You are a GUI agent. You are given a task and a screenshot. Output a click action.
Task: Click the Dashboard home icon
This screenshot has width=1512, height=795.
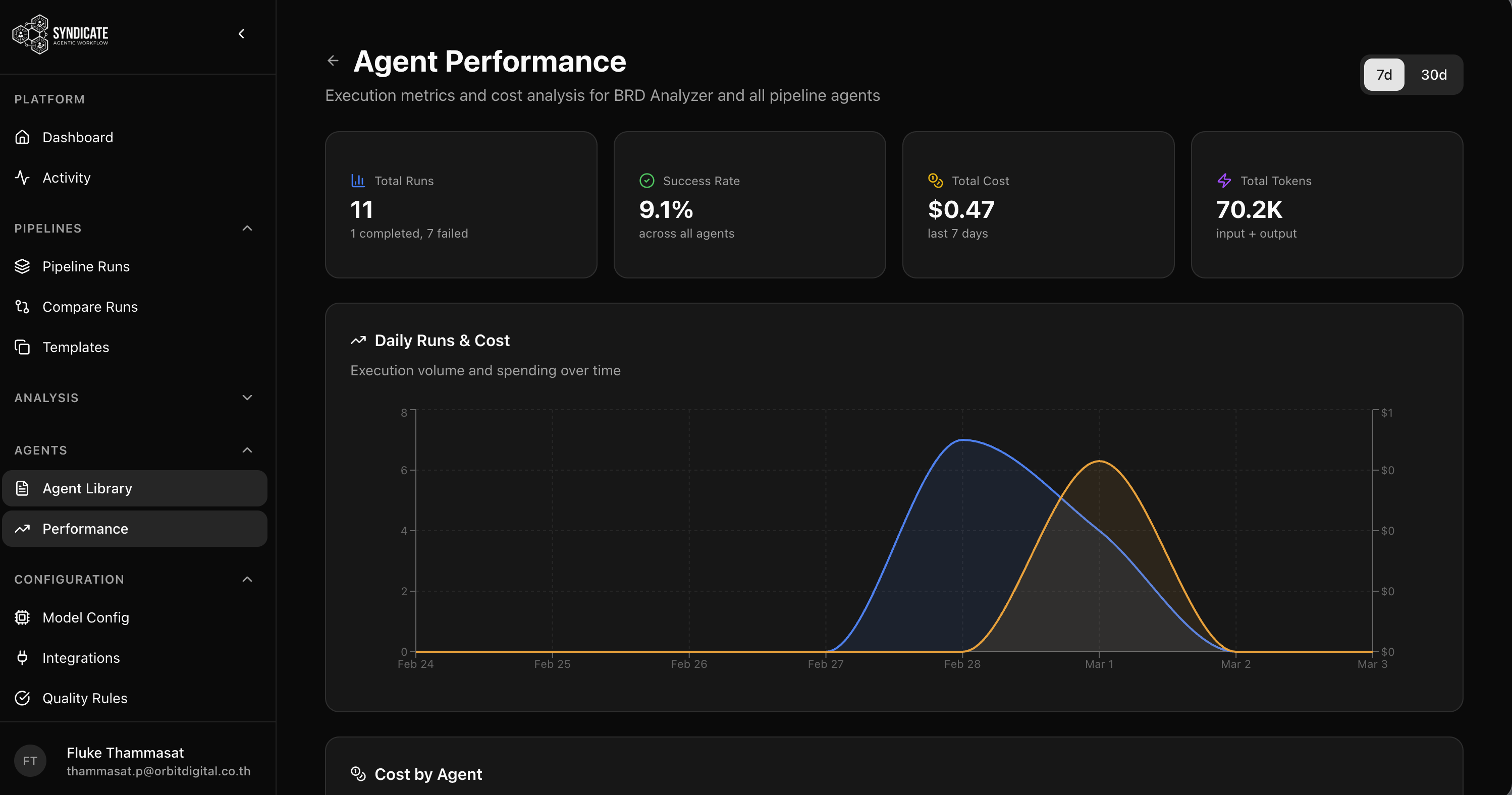point(22,137)
